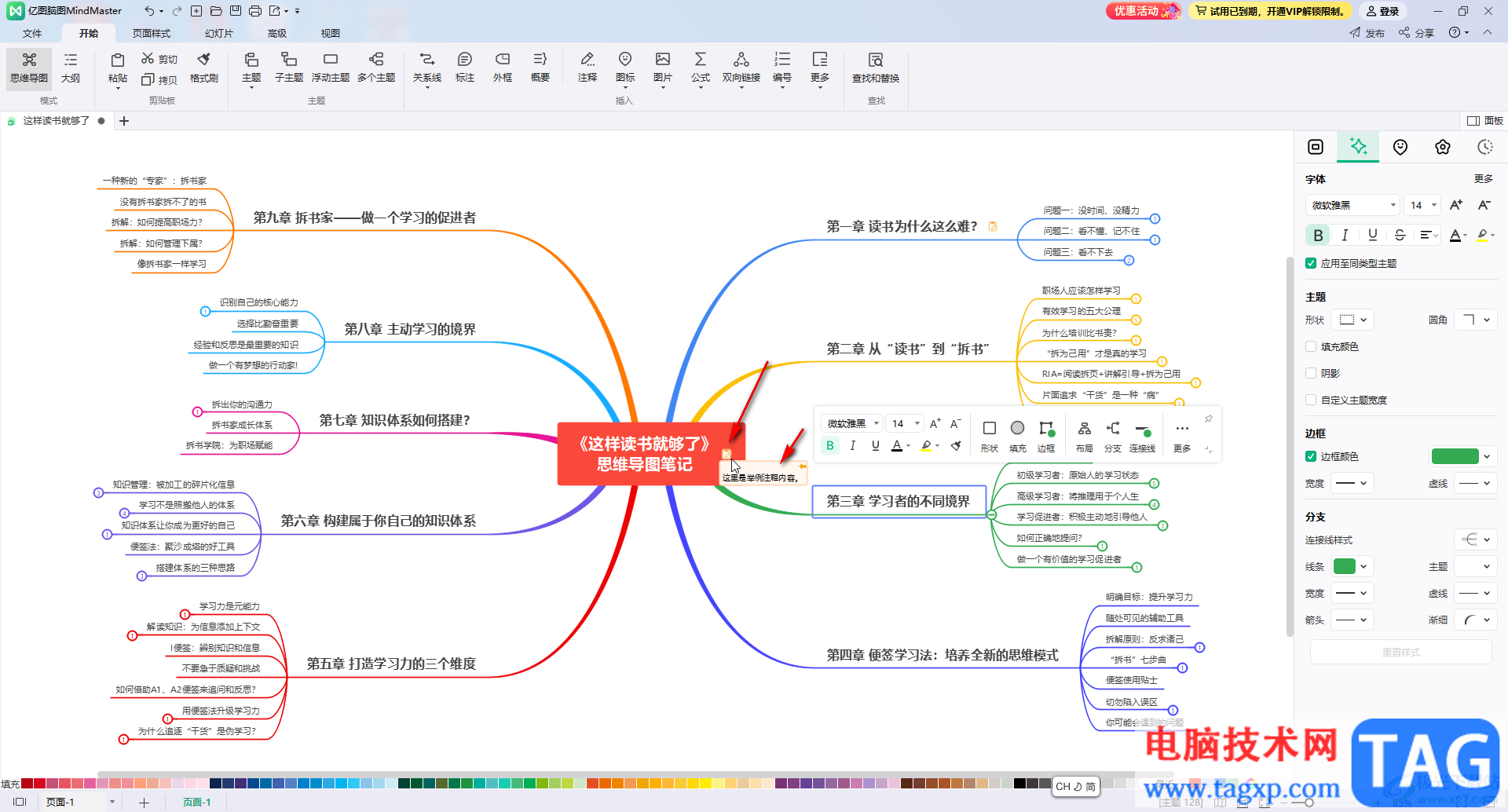
Task: Add a 外框 boundary
Action: point(503,67)
